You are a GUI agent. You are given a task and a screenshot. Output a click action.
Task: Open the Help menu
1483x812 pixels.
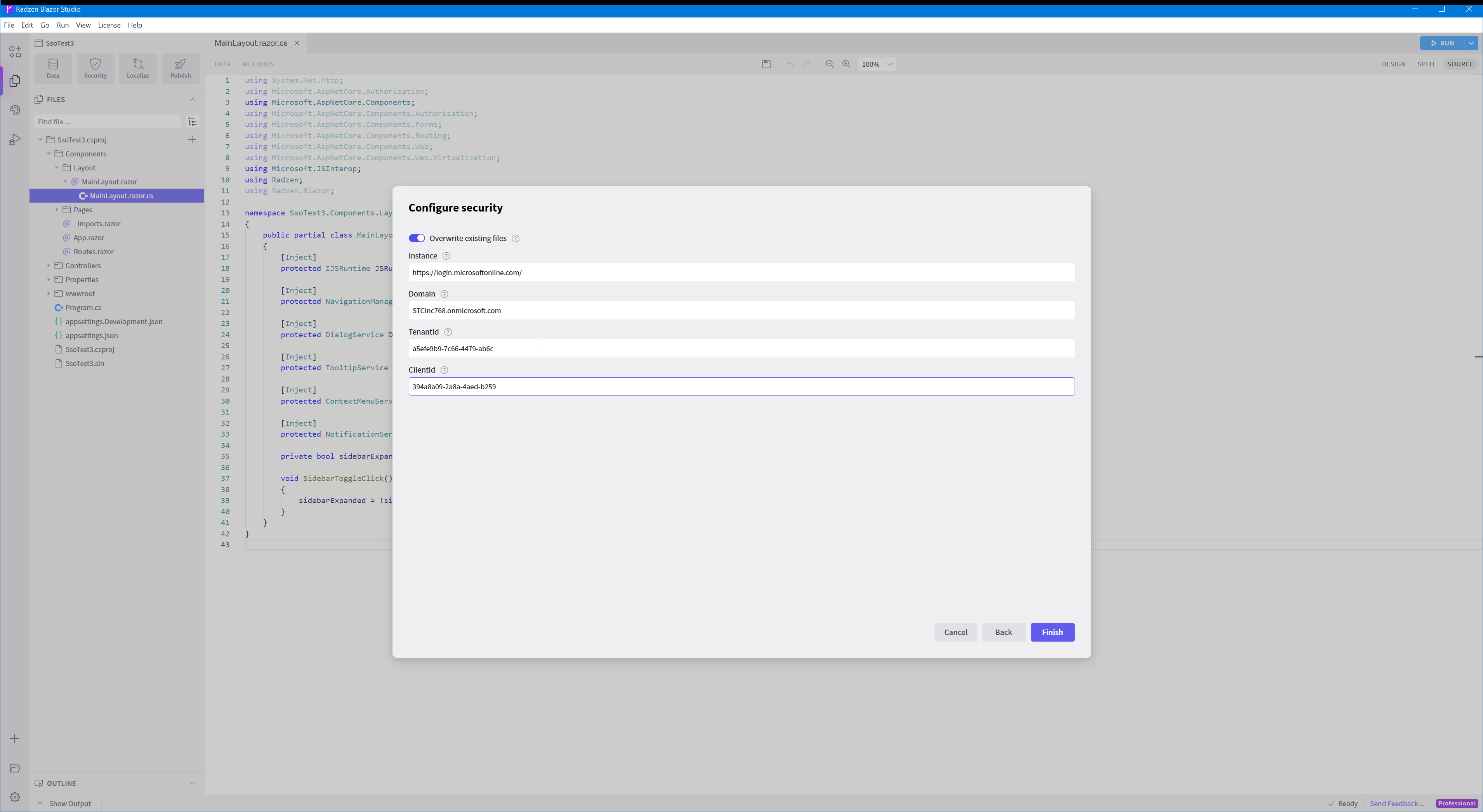coord(135,25)
